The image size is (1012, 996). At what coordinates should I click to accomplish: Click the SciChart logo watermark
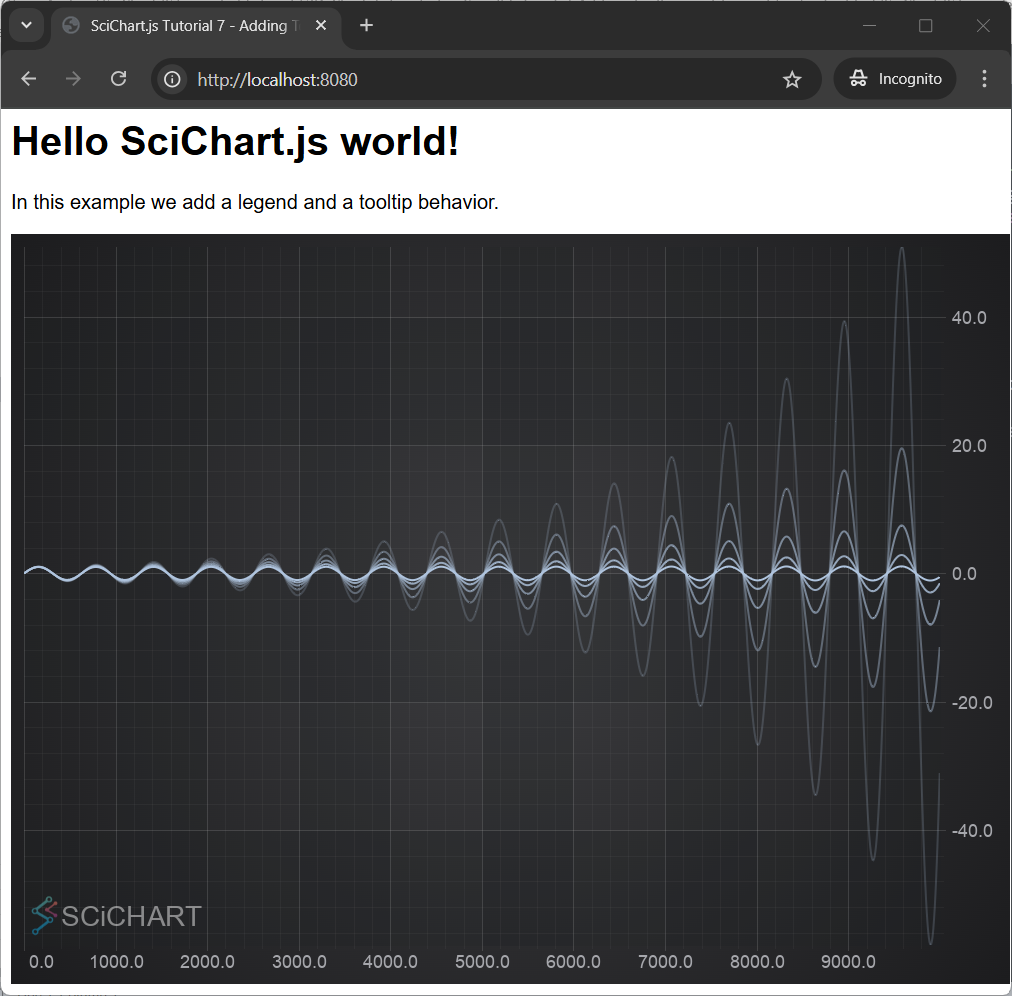(x=116, y=915)
